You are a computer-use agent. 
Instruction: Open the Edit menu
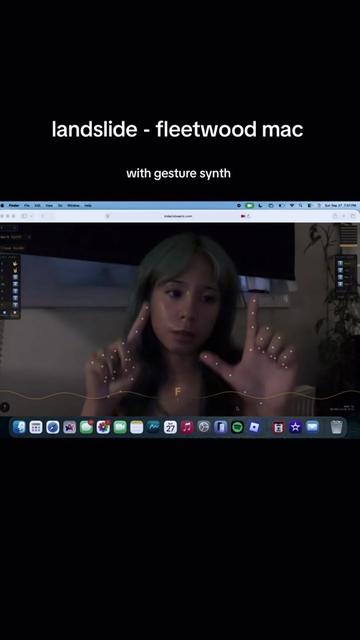38,205
